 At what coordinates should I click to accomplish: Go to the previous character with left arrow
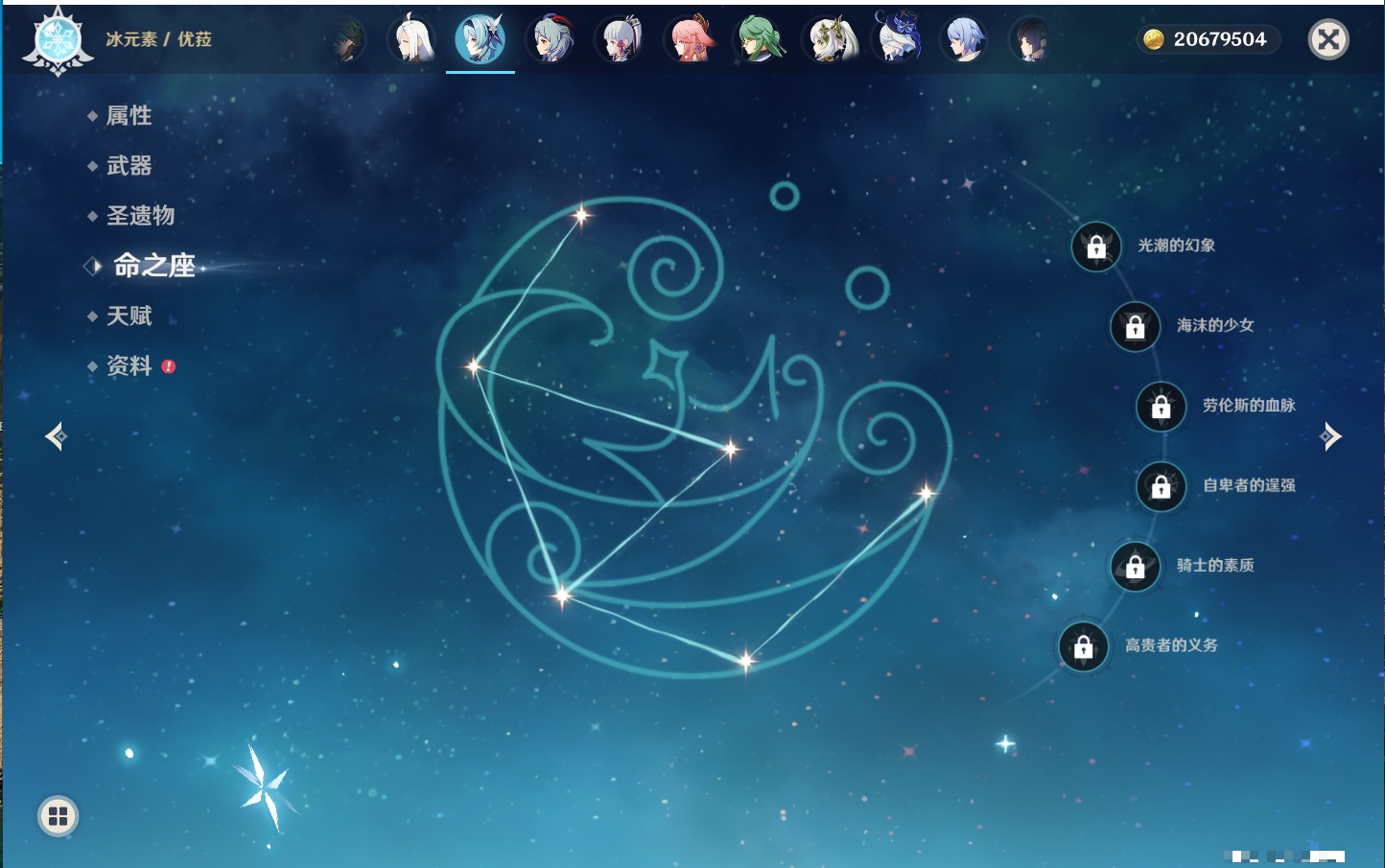pyautogui.click(x=56, y=436)
